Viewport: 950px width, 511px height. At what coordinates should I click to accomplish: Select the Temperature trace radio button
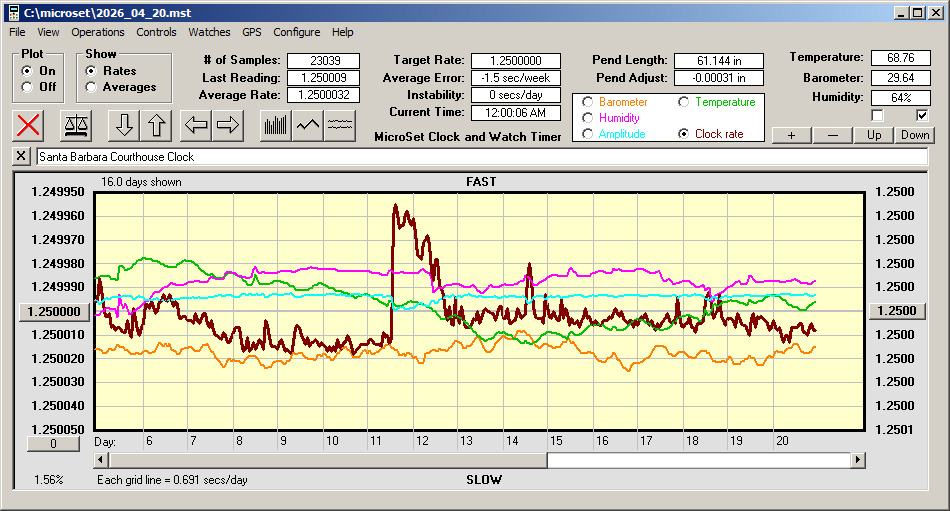684,102
